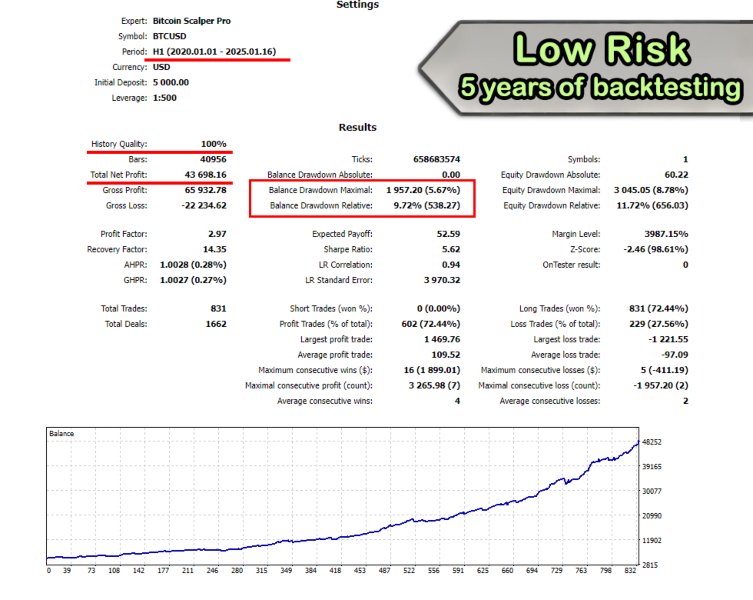Select the AHPR 1.0028 (0.28%) value
The height and width of the screenshot is (600, 753).
(193, 265)
